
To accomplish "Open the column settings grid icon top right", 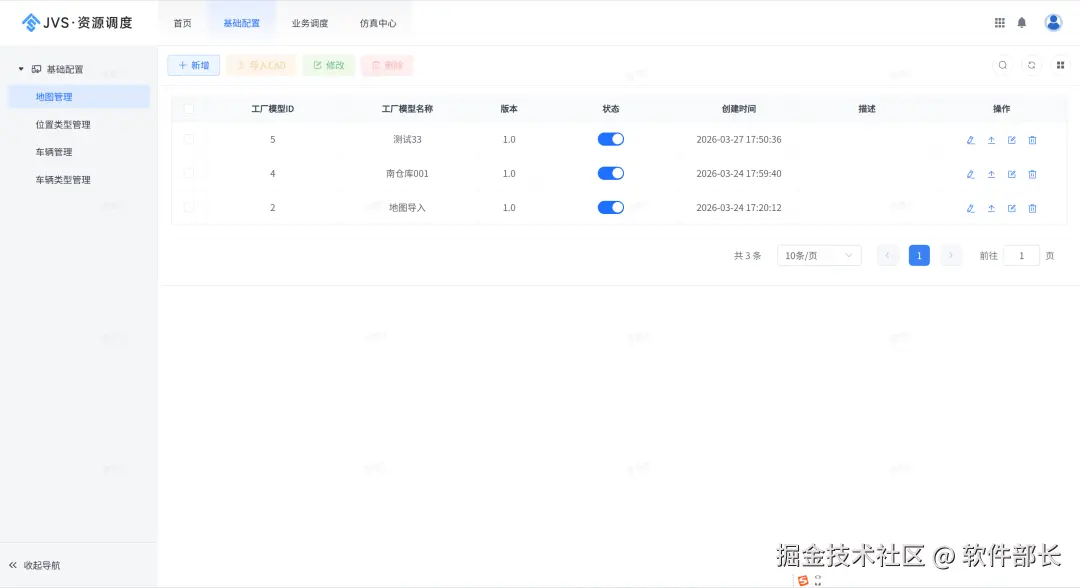I will (1060, 64).
